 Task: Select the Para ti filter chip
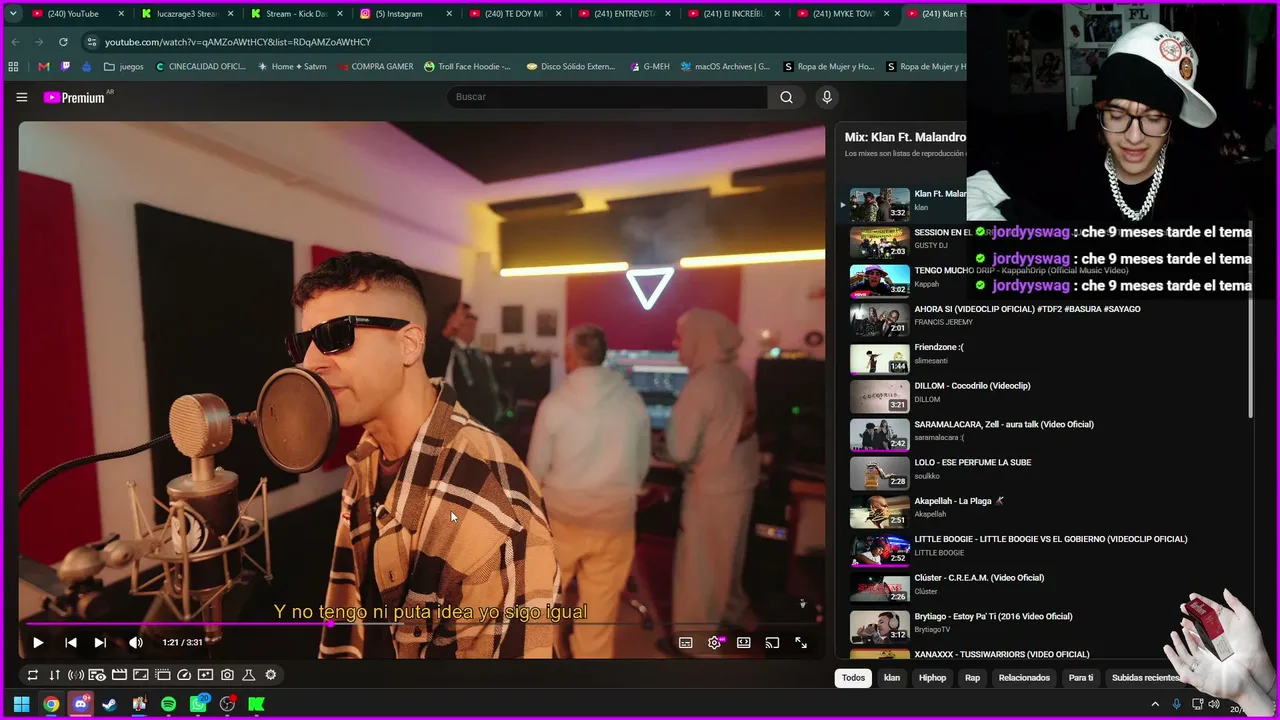pos(1081,678)
